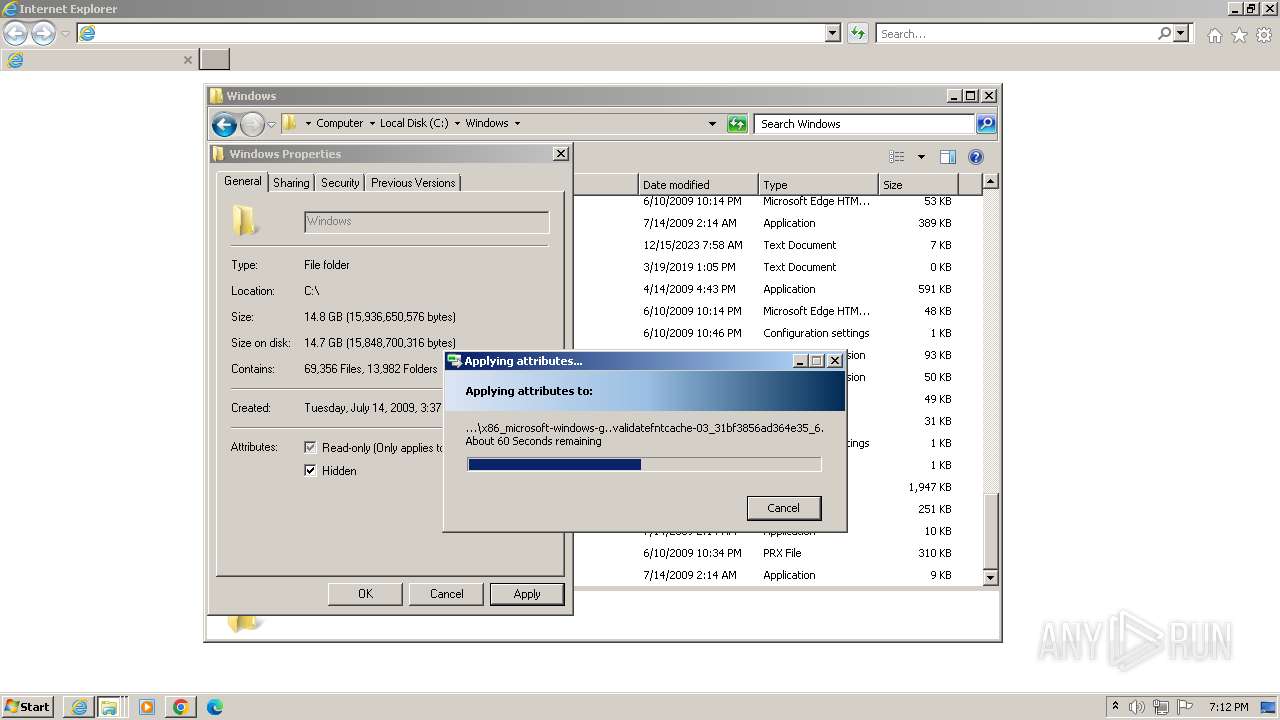
Task: Show hidden system tray icons
Action: click(1115, 706)
